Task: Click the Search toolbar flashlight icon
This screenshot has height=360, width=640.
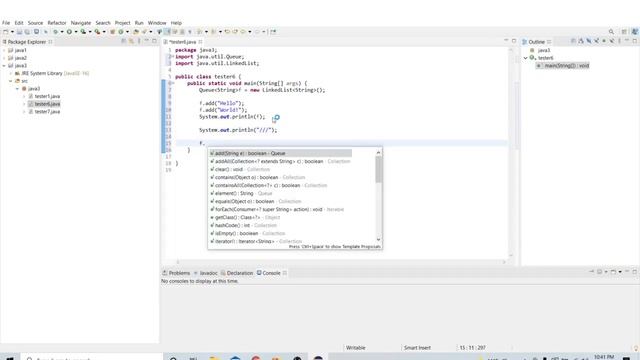Action: point(144,32)
